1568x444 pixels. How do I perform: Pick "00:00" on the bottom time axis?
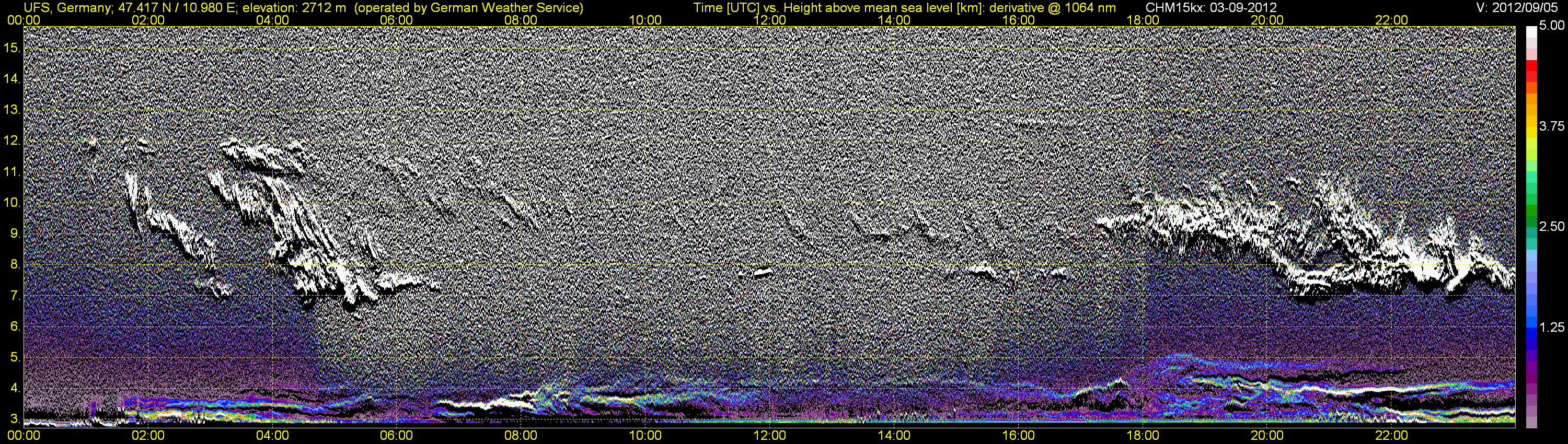(24, 436)
